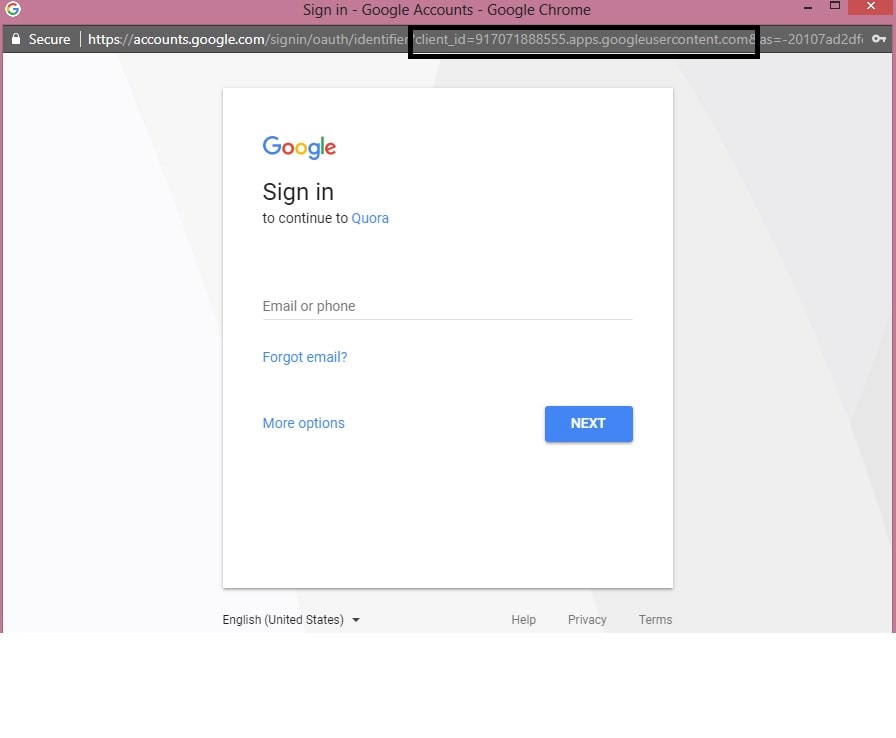Click the Google logo on sign-in card

pyautogui.click(x=299, y=147)
